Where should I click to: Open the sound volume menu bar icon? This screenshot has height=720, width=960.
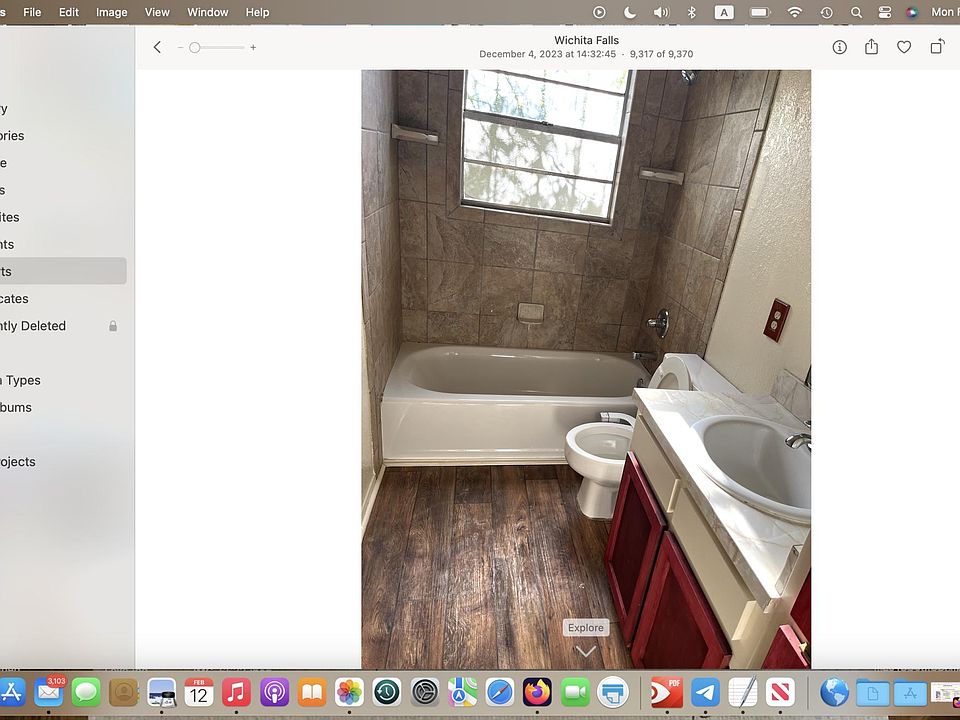pos(661,12)
